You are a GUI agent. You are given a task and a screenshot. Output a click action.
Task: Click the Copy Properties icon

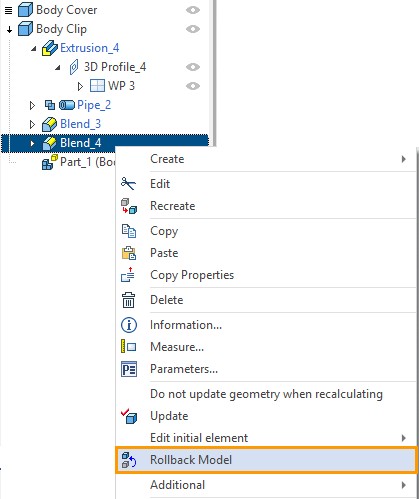128,275
